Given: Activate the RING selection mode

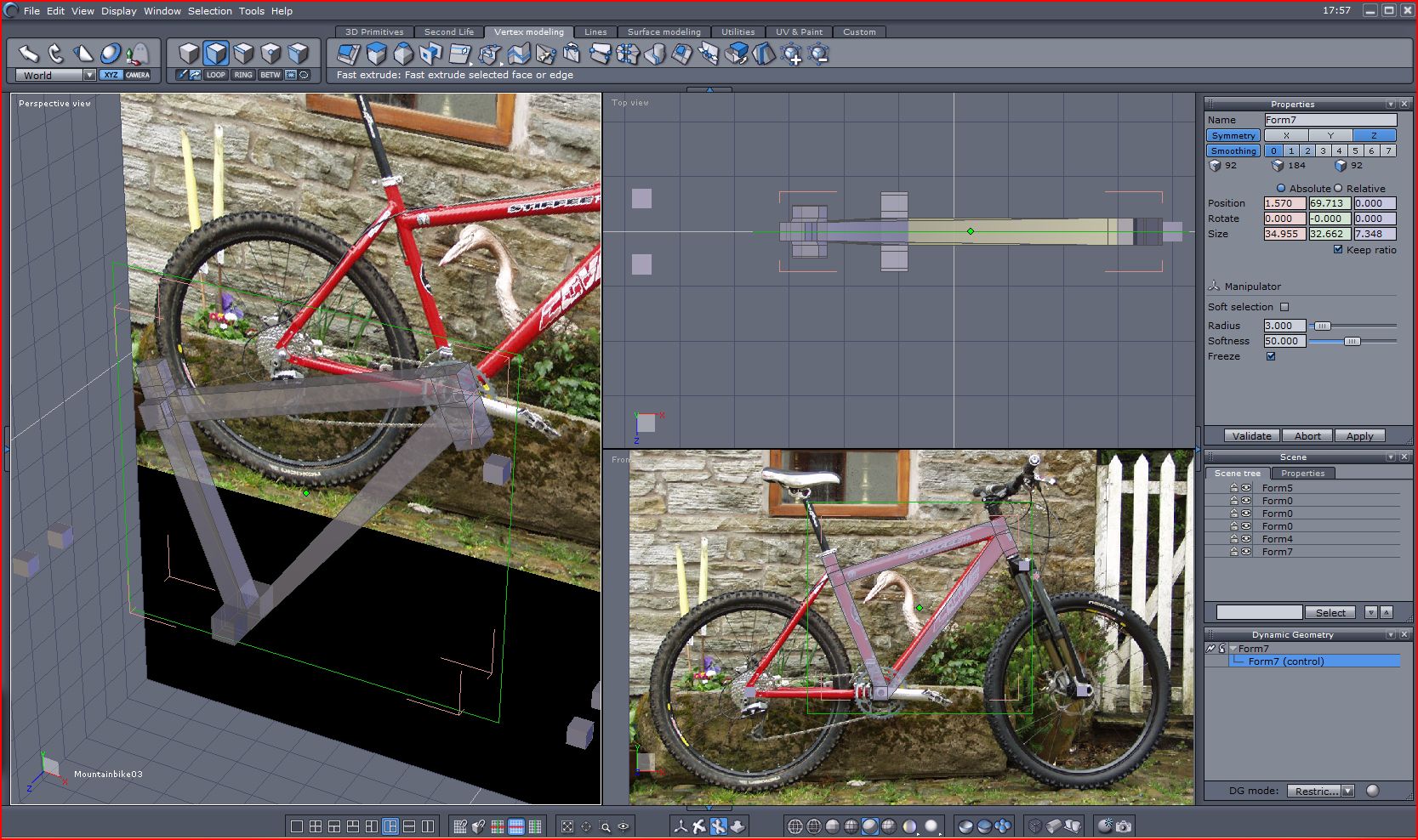Looking at the screenshot, I should 243,75.
